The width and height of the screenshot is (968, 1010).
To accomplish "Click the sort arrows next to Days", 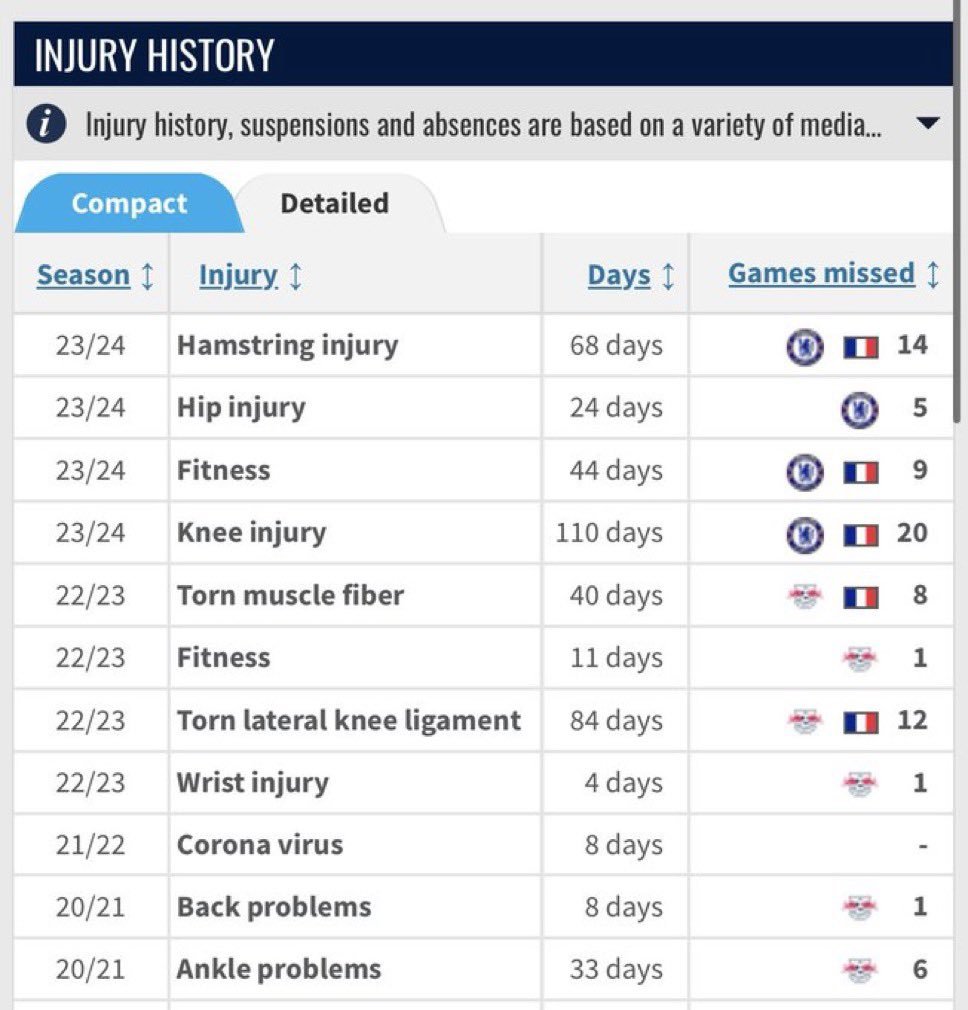I will [x=669, y=276].
